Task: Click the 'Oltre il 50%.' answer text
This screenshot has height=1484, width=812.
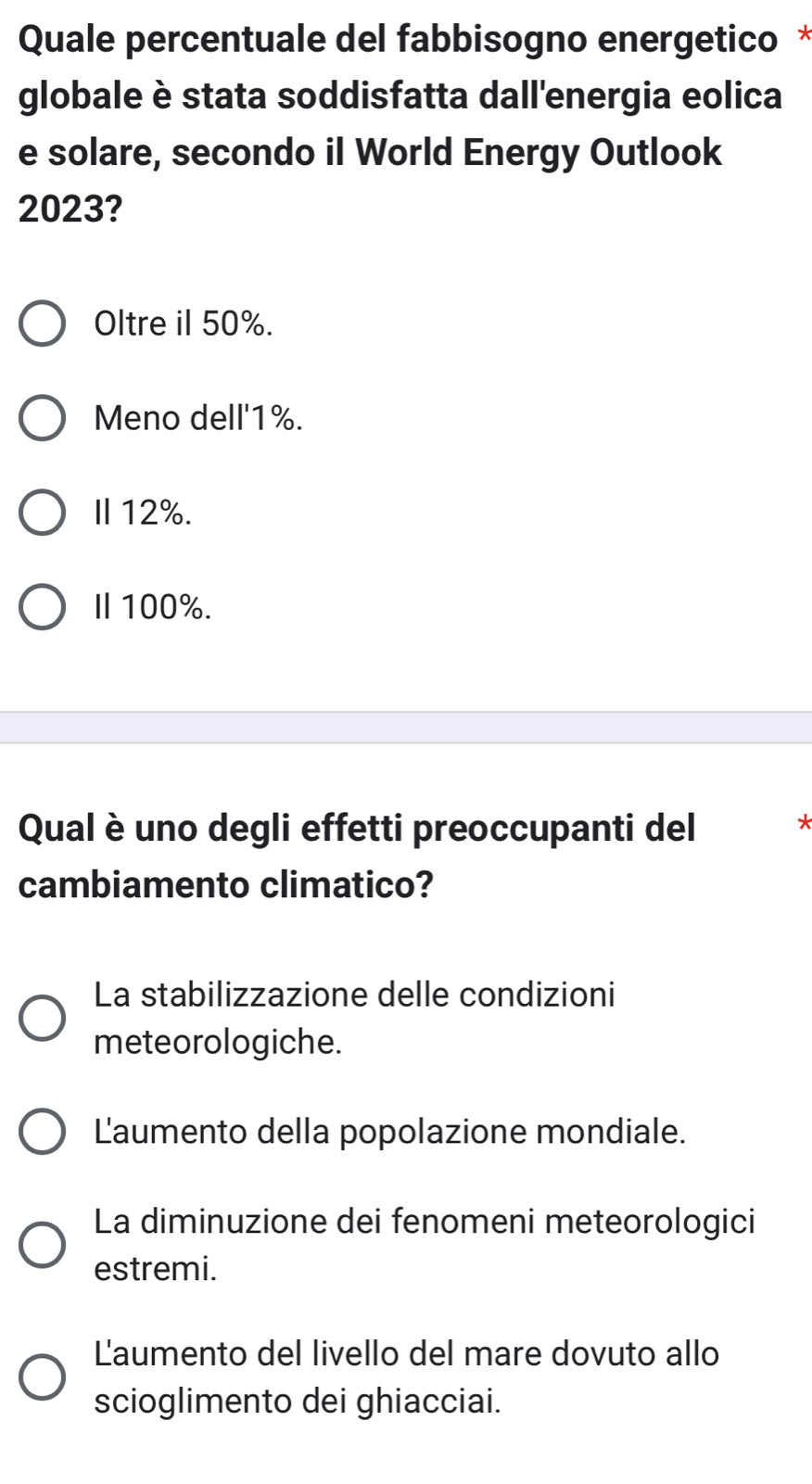Action: pos(184,323)
